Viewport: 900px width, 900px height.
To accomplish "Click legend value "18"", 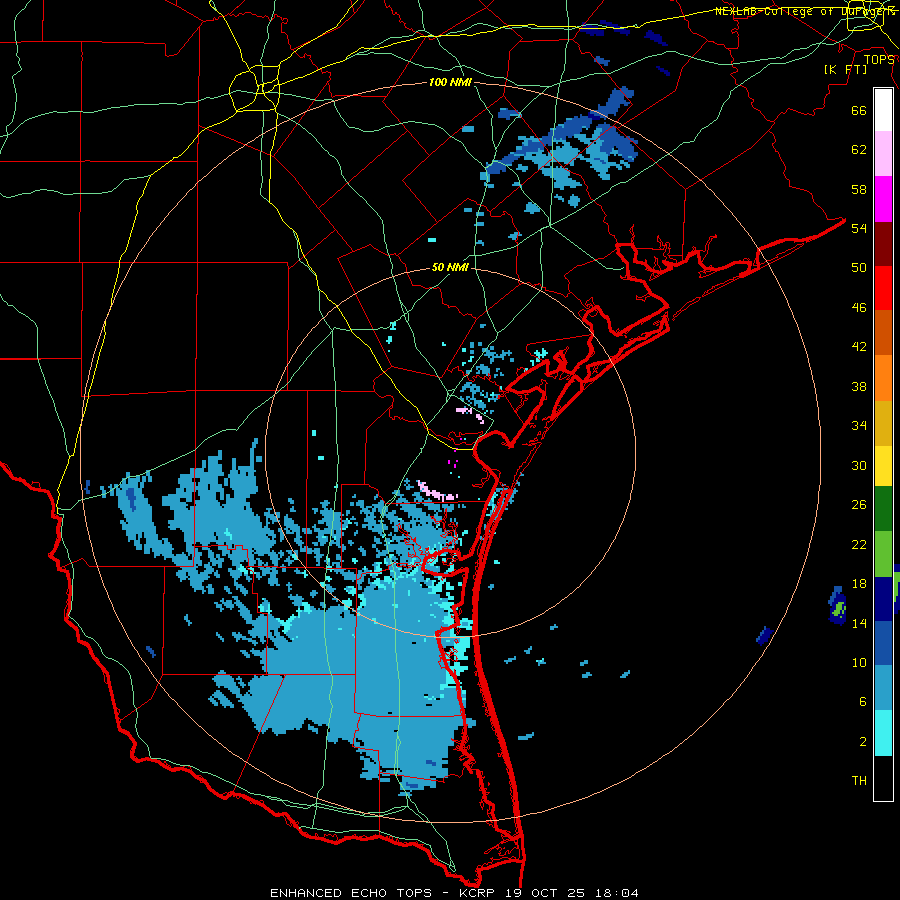I will tap(859, 584).
